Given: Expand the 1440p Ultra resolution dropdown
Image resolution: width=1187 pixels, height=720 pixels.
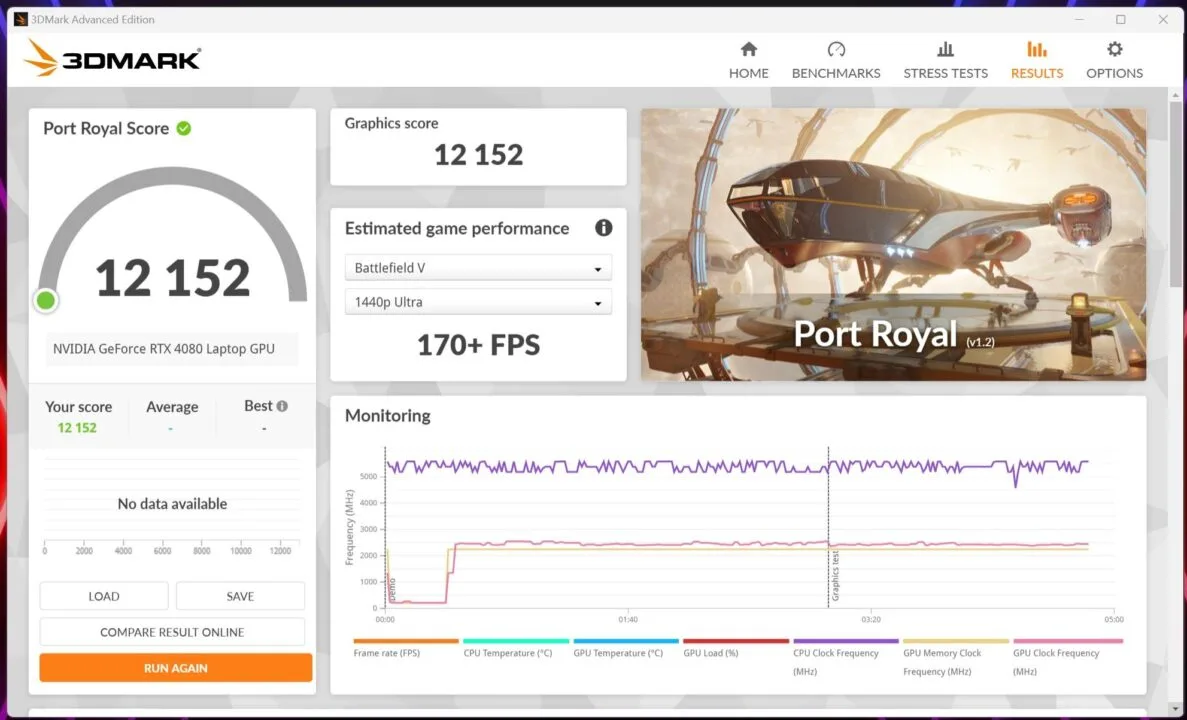Looking at the screenshot, I should [x=478, y=302].
